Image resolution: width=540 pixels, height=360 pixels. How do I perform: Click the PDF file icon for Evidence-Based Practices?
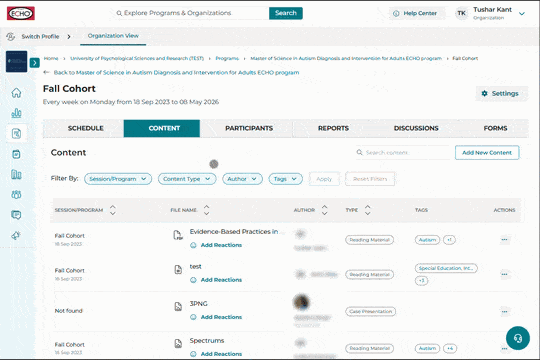[x=178, y=235]
